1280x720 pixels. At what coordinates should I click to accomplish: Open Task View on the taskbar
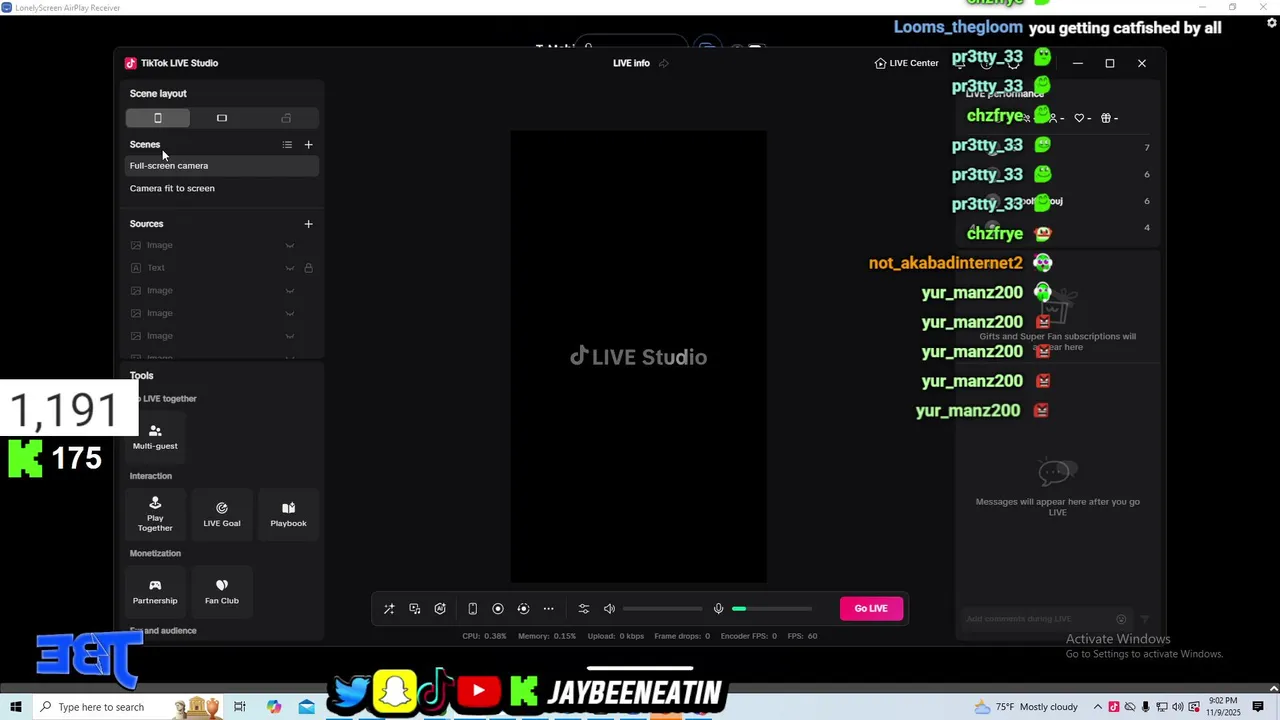pos(240,707)
